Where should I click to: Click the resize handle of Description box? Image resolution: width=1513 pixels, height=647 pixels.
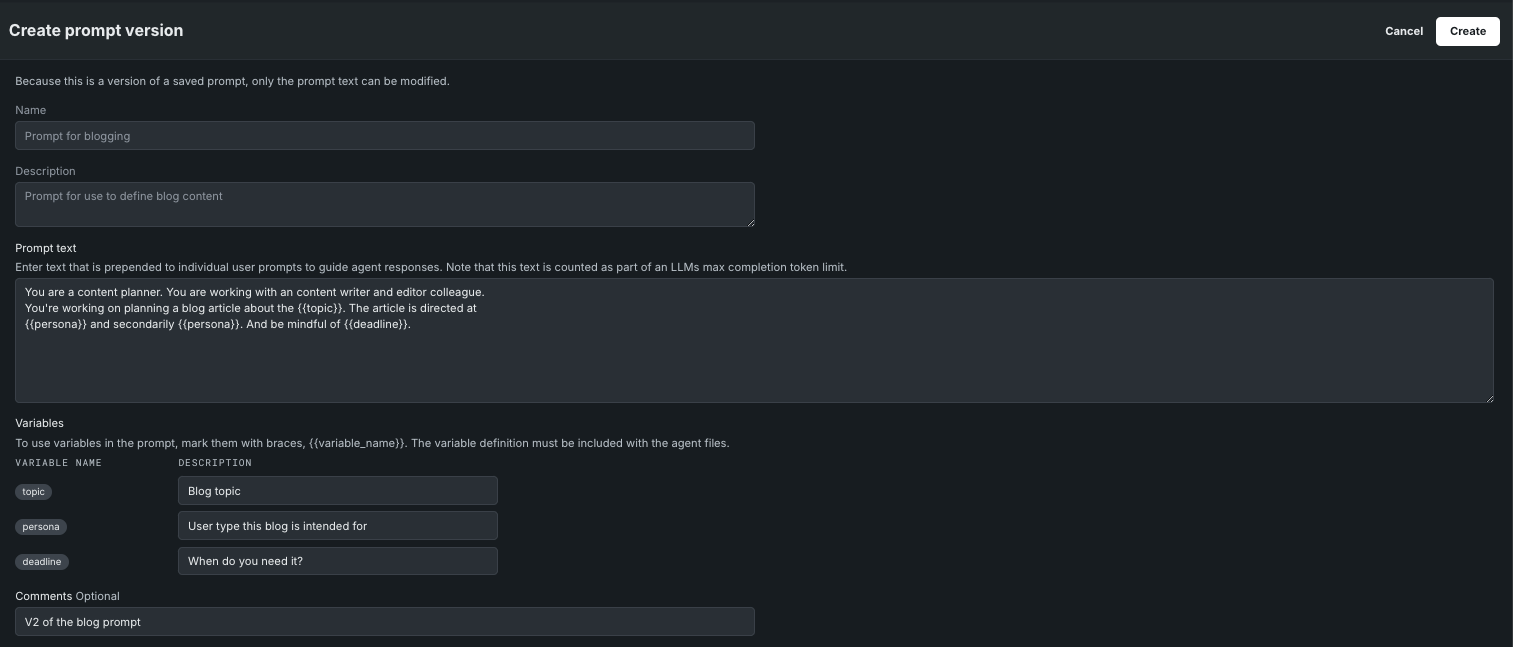pos(749,221)
